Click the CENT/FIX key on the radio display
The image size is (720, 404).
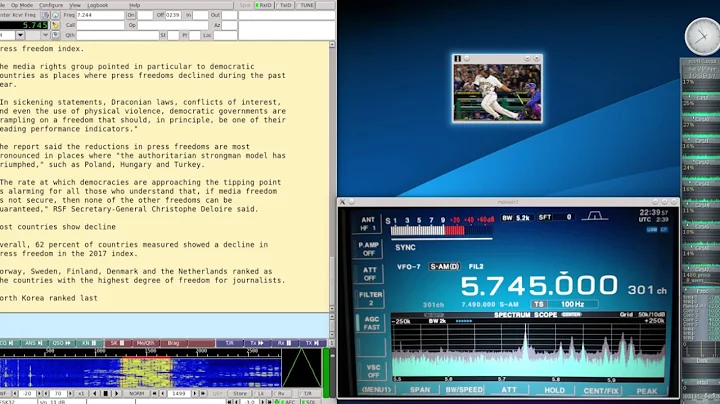tap(601, 391)
